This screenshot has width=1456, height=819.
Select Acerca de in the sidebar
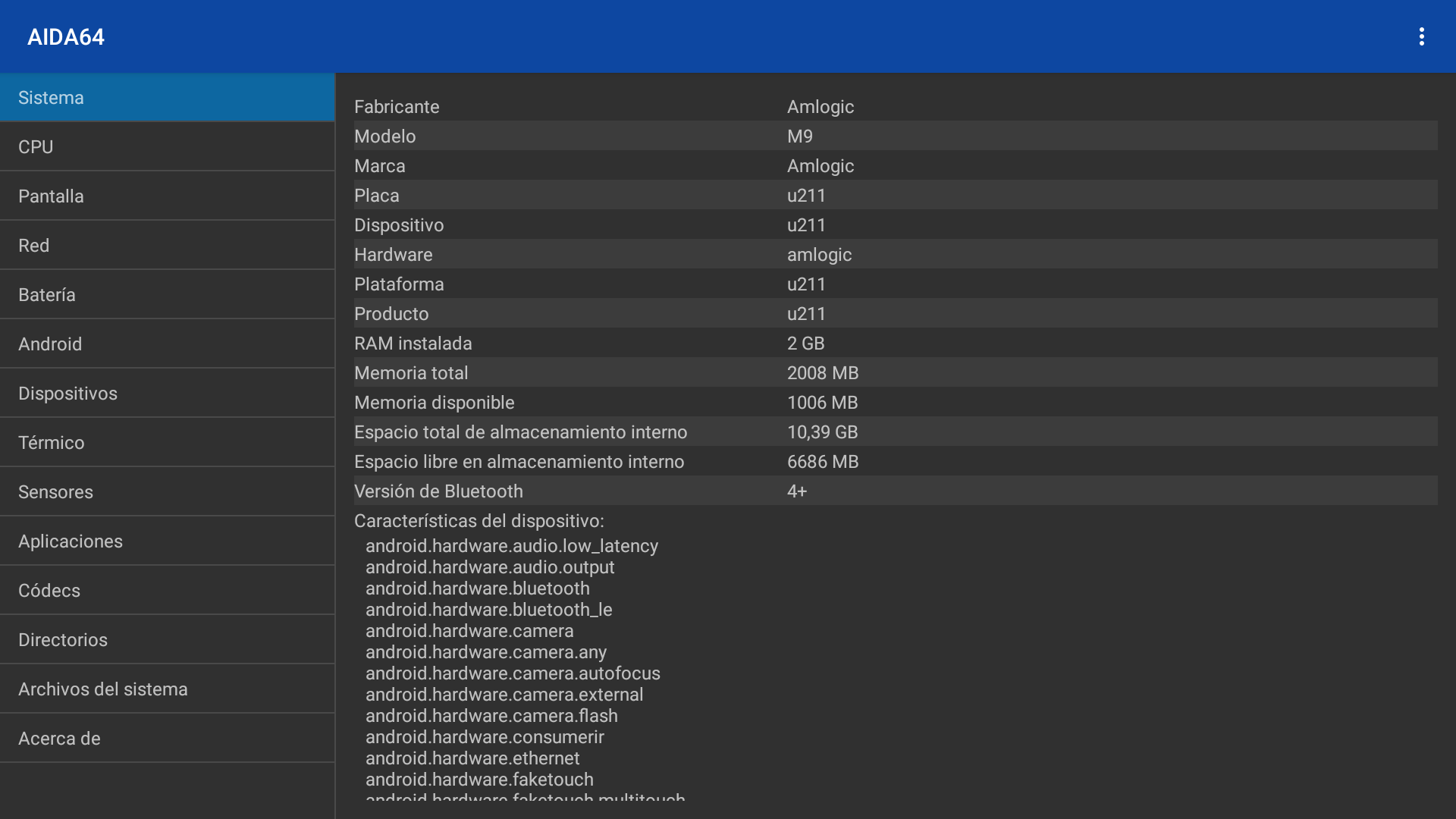tap(167, 739)
